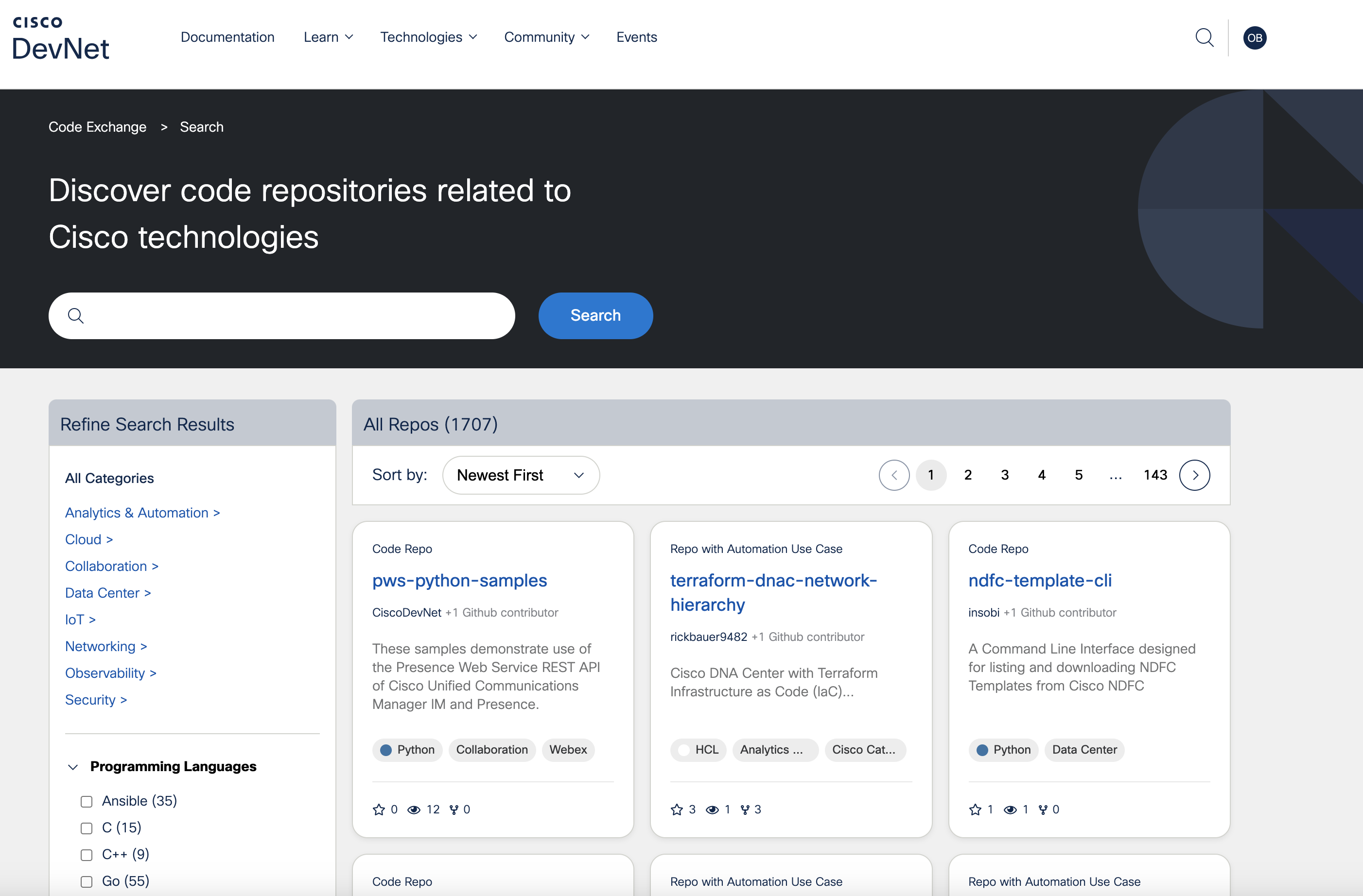This screenshot has width=1363, height=896.
Task: Click the previous page left chevron
Action: [894, 475]
